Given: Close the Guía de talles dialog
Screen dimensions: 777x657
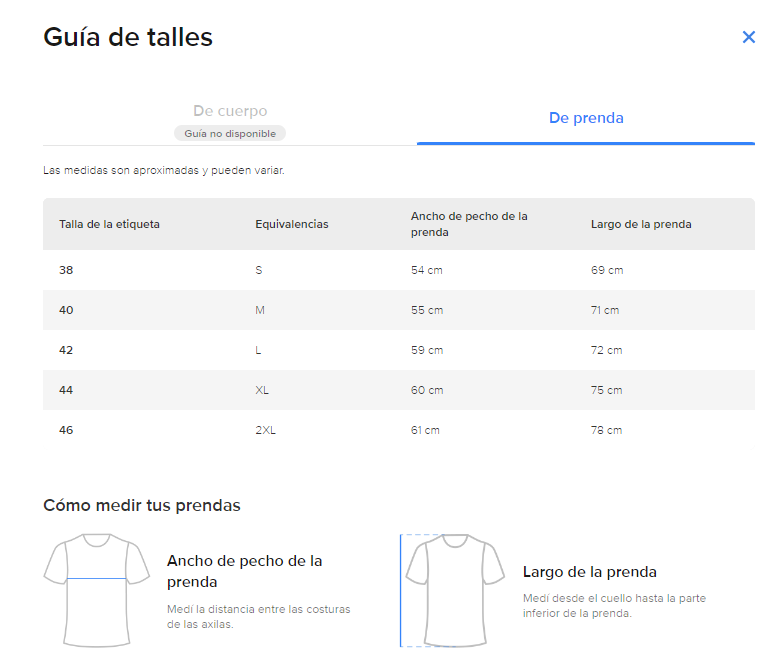Looking at the screenshot, I should coord(748,37).
